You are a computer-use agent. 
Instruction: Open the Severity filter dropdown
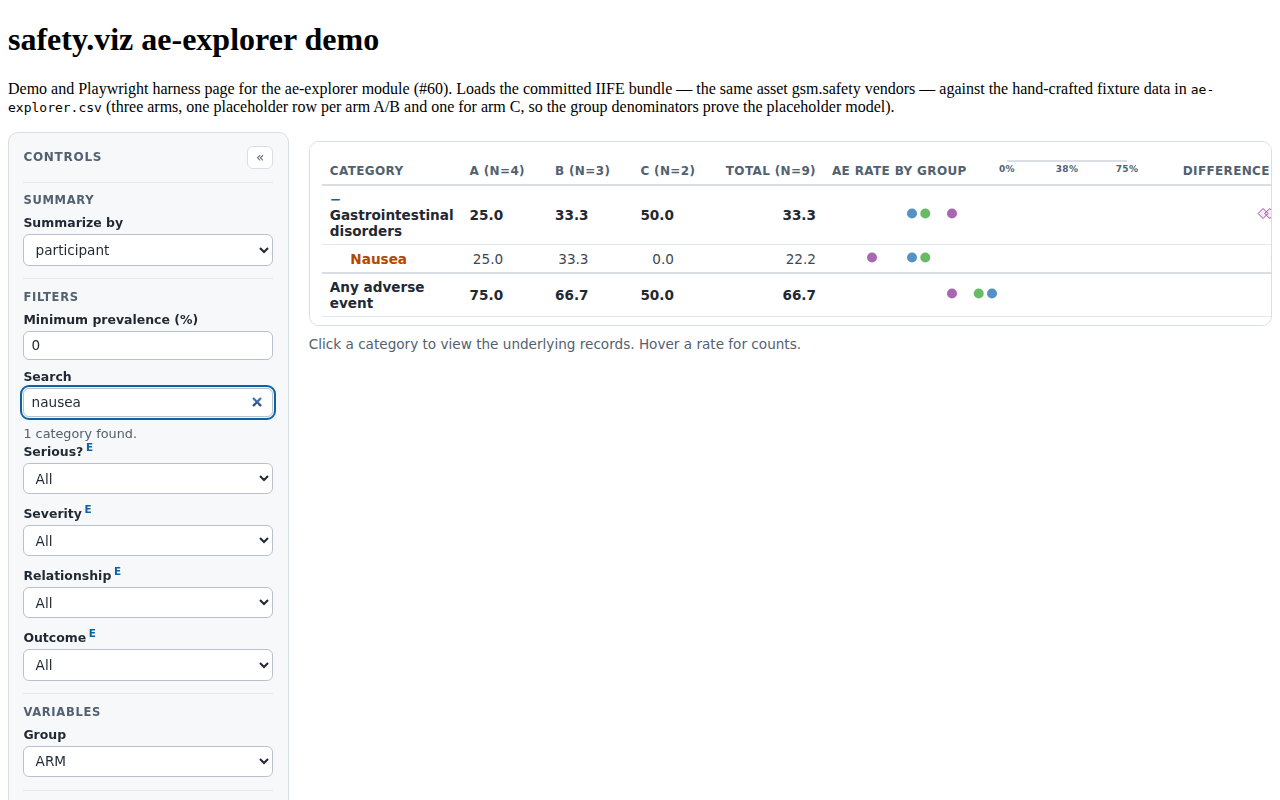pos(148,541)
